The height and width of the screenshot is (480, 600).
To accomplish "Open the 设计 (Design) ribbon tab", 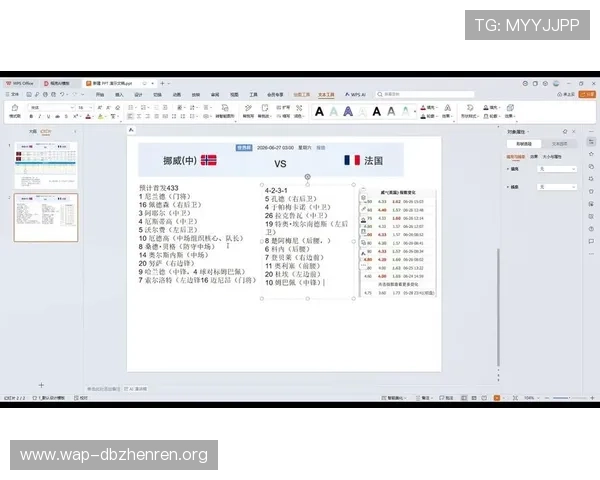I will [x=139, y=95].
